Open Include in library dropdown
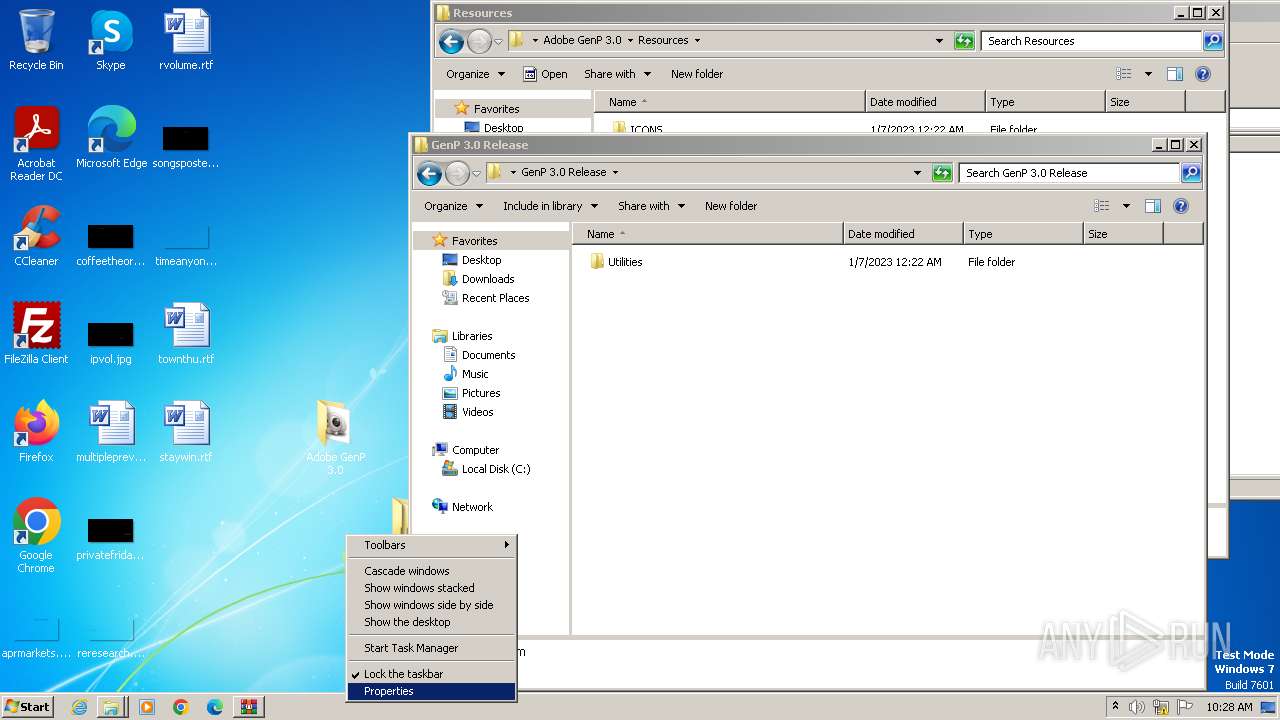The width and height of the screenshot is (1280, 720). coord(550,206)
